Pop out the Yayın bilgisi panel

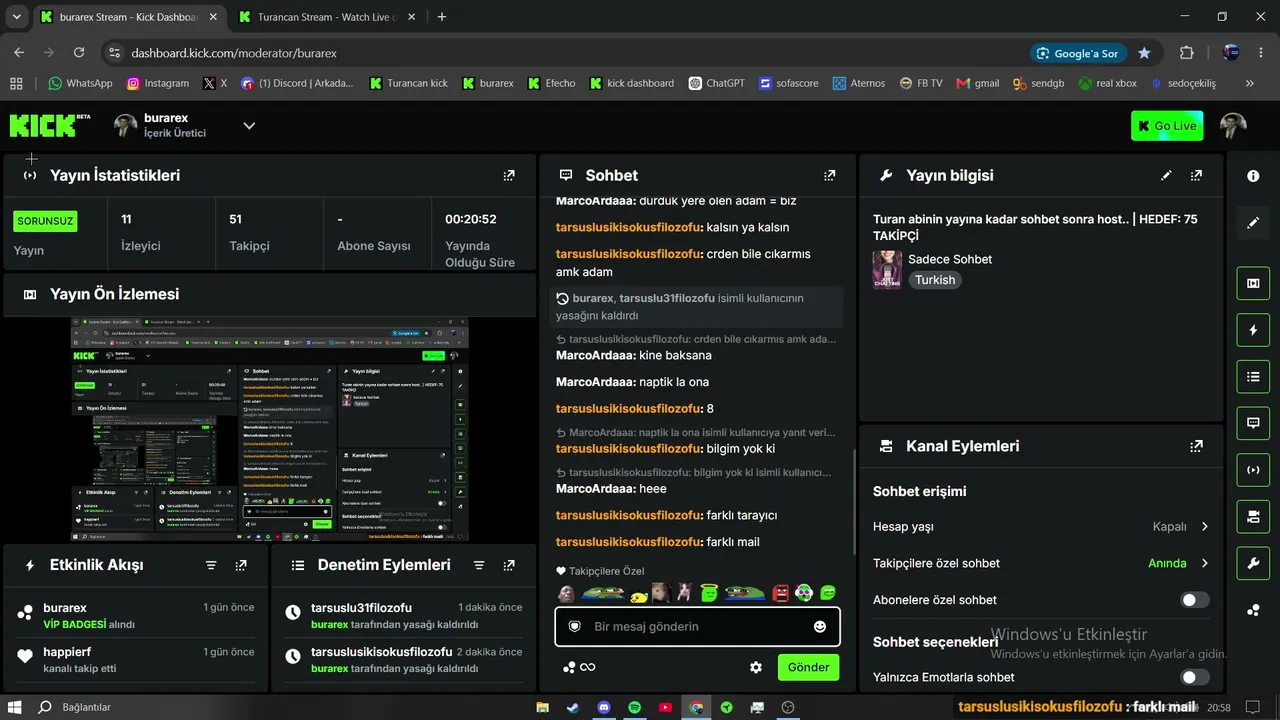[x=1196, y=175]
